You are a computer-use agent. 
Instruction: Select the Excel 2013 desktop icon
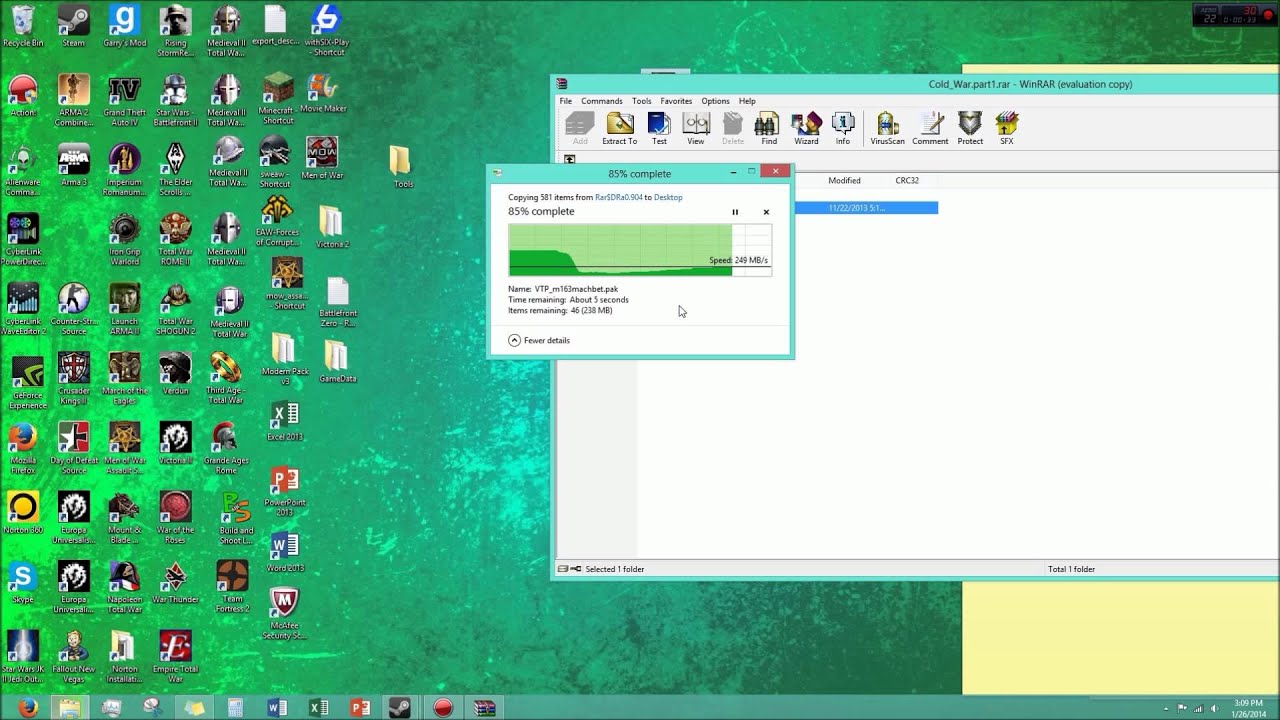(x=285, y=422)
